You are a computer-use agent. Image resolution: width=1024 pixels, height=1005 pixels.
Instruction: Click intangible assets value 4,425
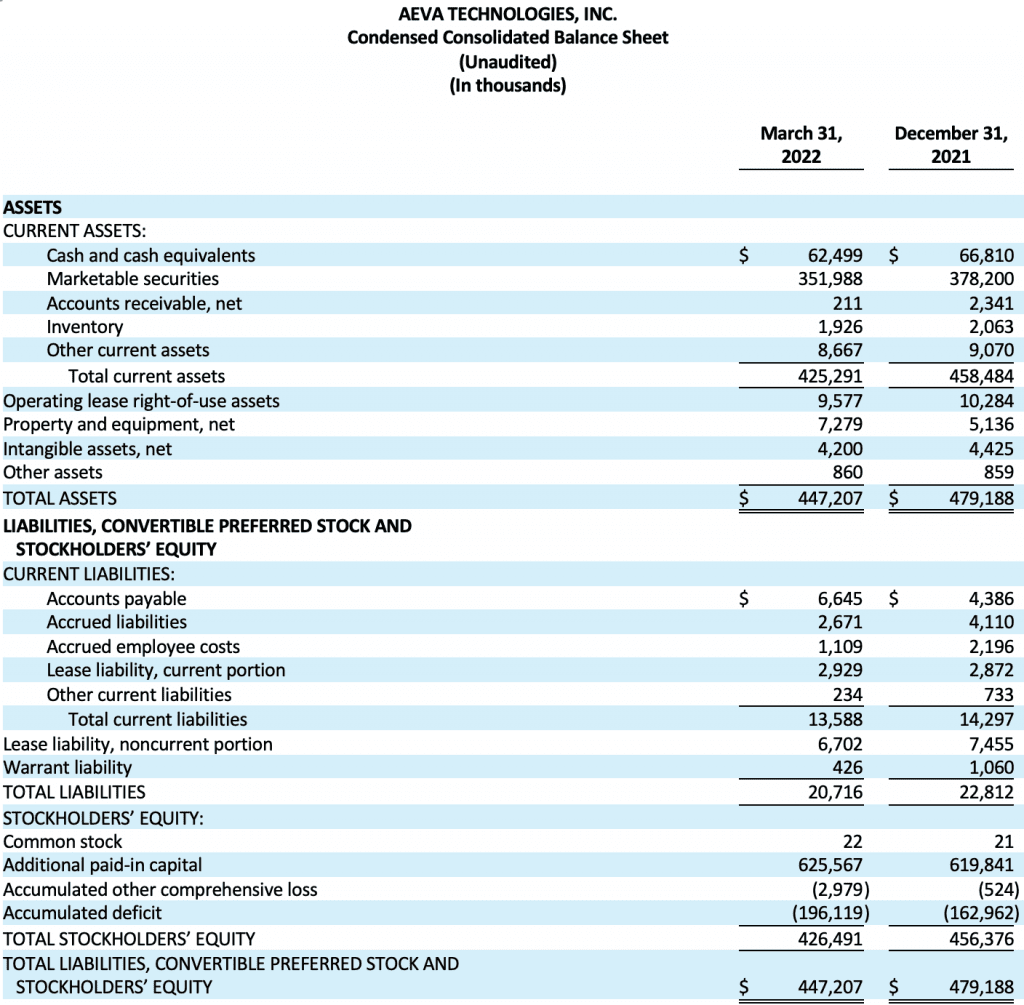tap(991, 449)
